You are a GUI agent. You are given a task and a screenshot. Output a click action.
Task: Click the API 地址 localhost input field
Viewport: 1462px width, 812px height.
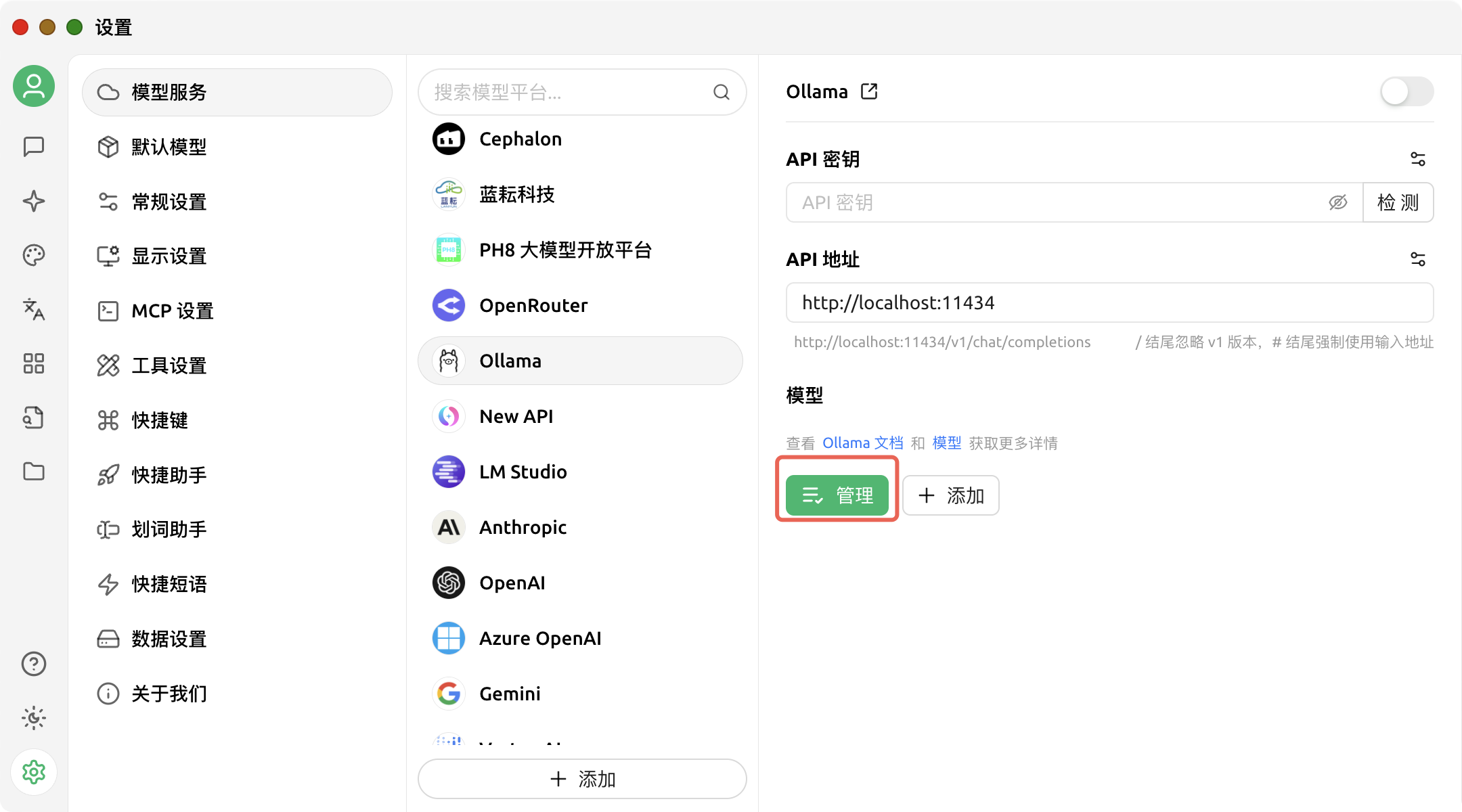tap(1109, 302)
